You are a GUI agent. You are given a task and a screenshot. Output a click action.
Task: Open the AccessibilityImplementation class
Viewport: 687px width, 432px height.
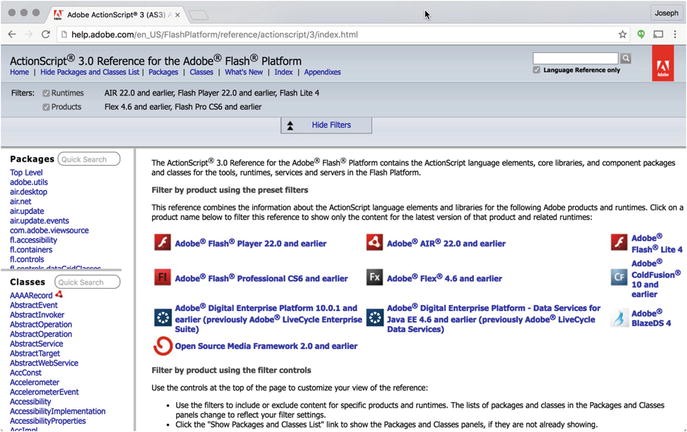point(57,411)
